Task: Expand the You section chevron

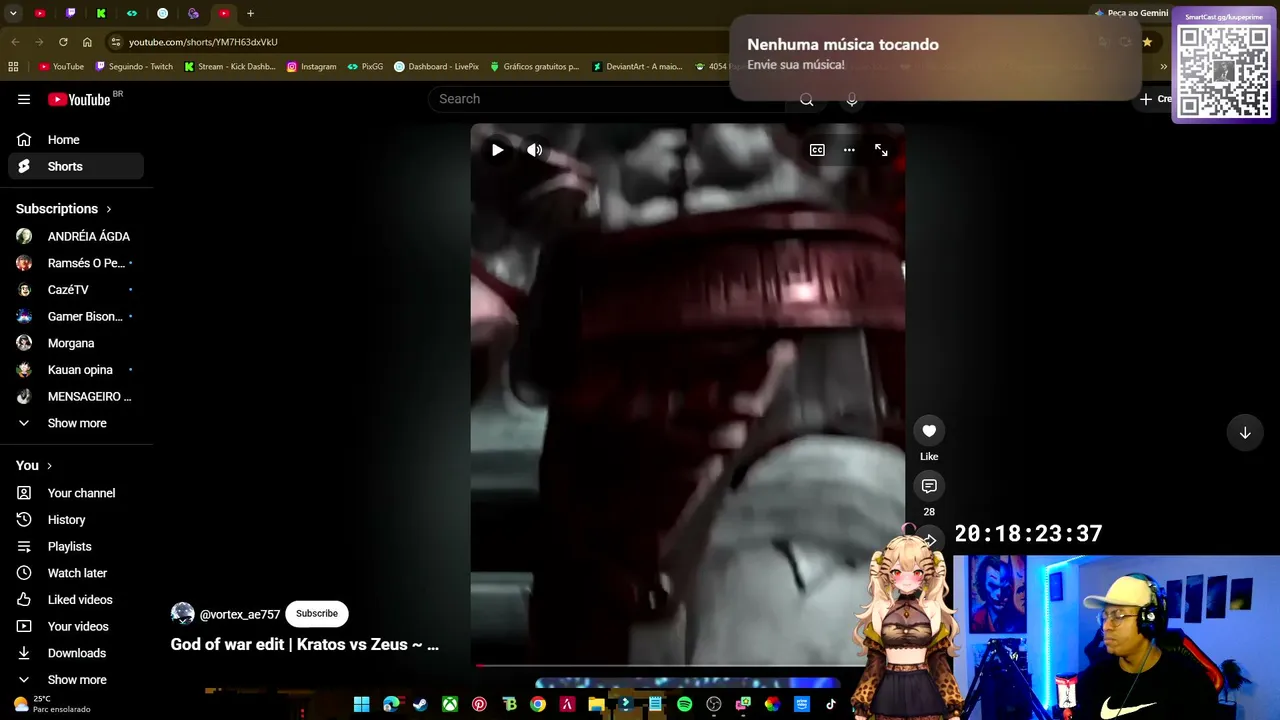Action: 49,466
